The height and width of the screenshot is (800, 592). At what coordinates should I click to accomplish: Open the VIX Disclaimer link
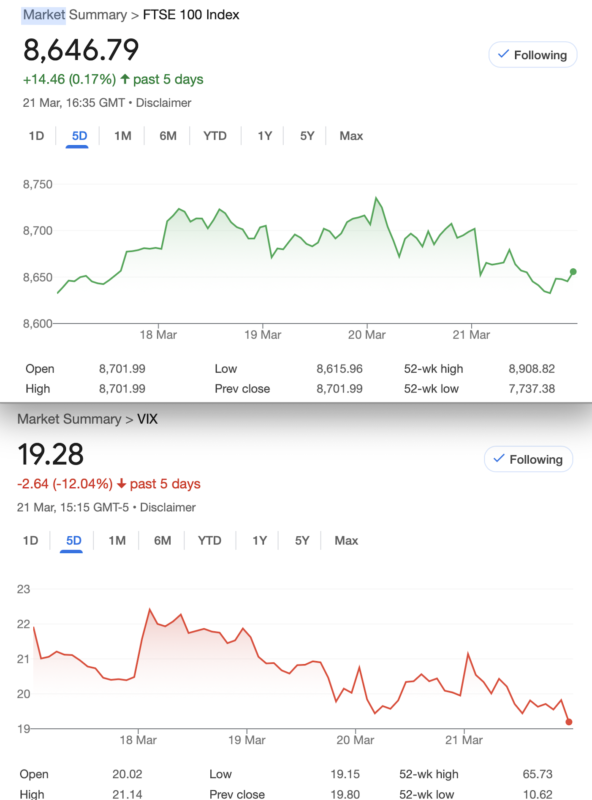pyautogui.click(x=168, y=507)
